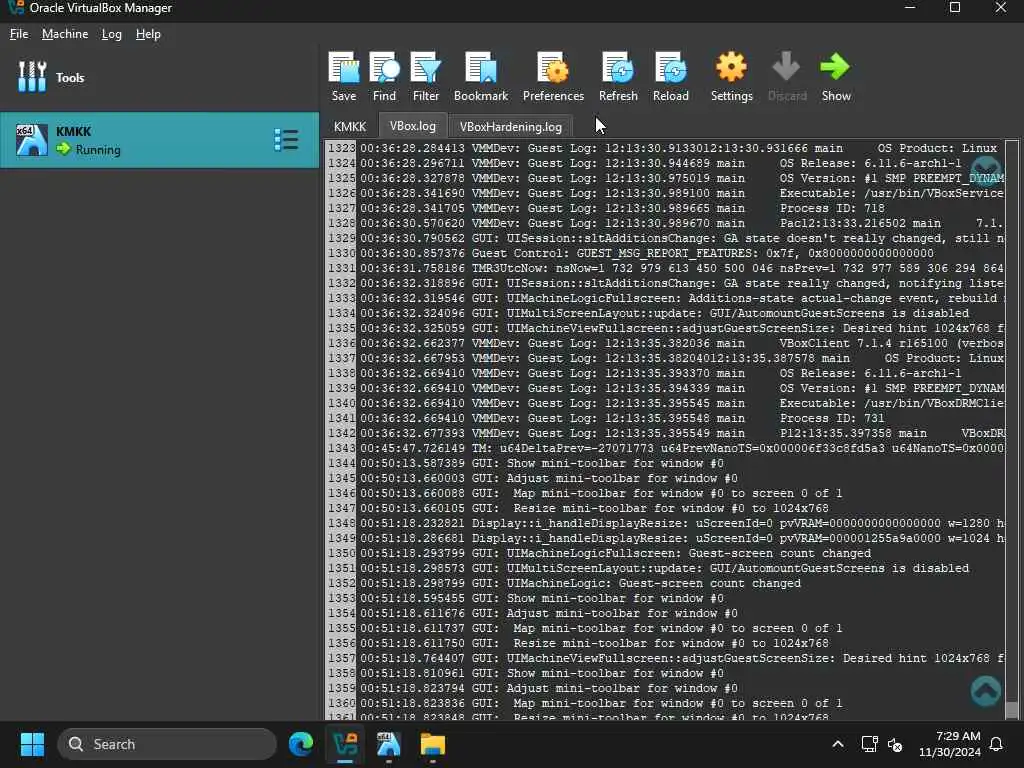Open the Log menu

[x=112, y=34]
